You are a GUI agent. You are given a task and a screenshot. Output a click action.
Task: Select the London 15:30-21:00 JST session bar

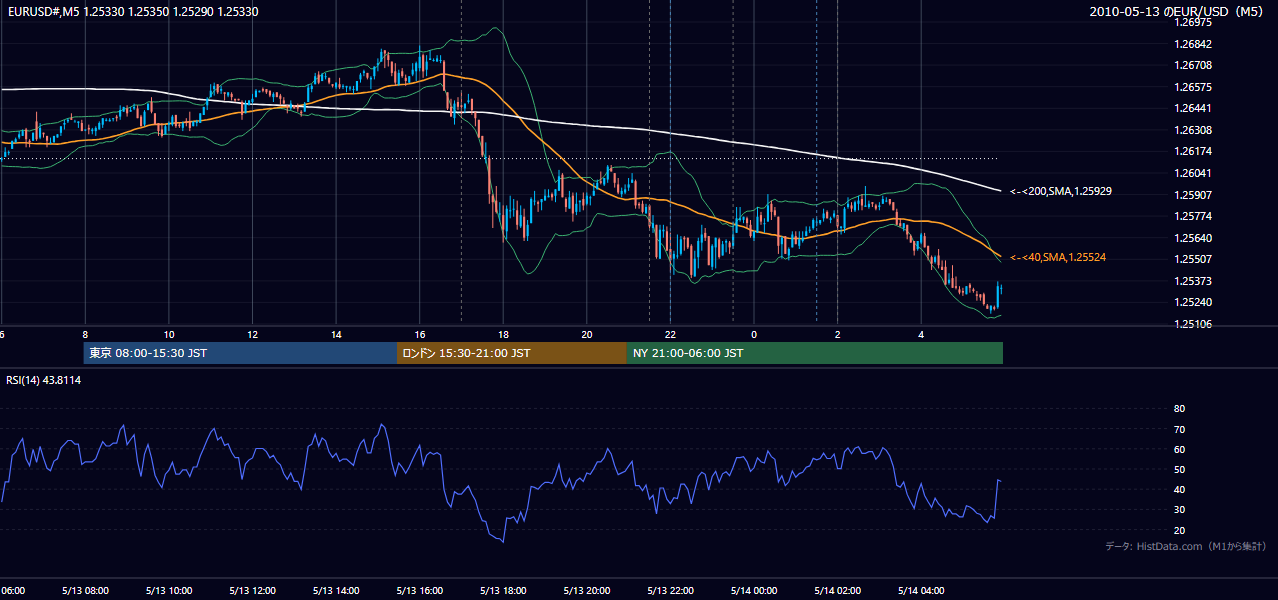pyautogui.click(x=512, y=353)
